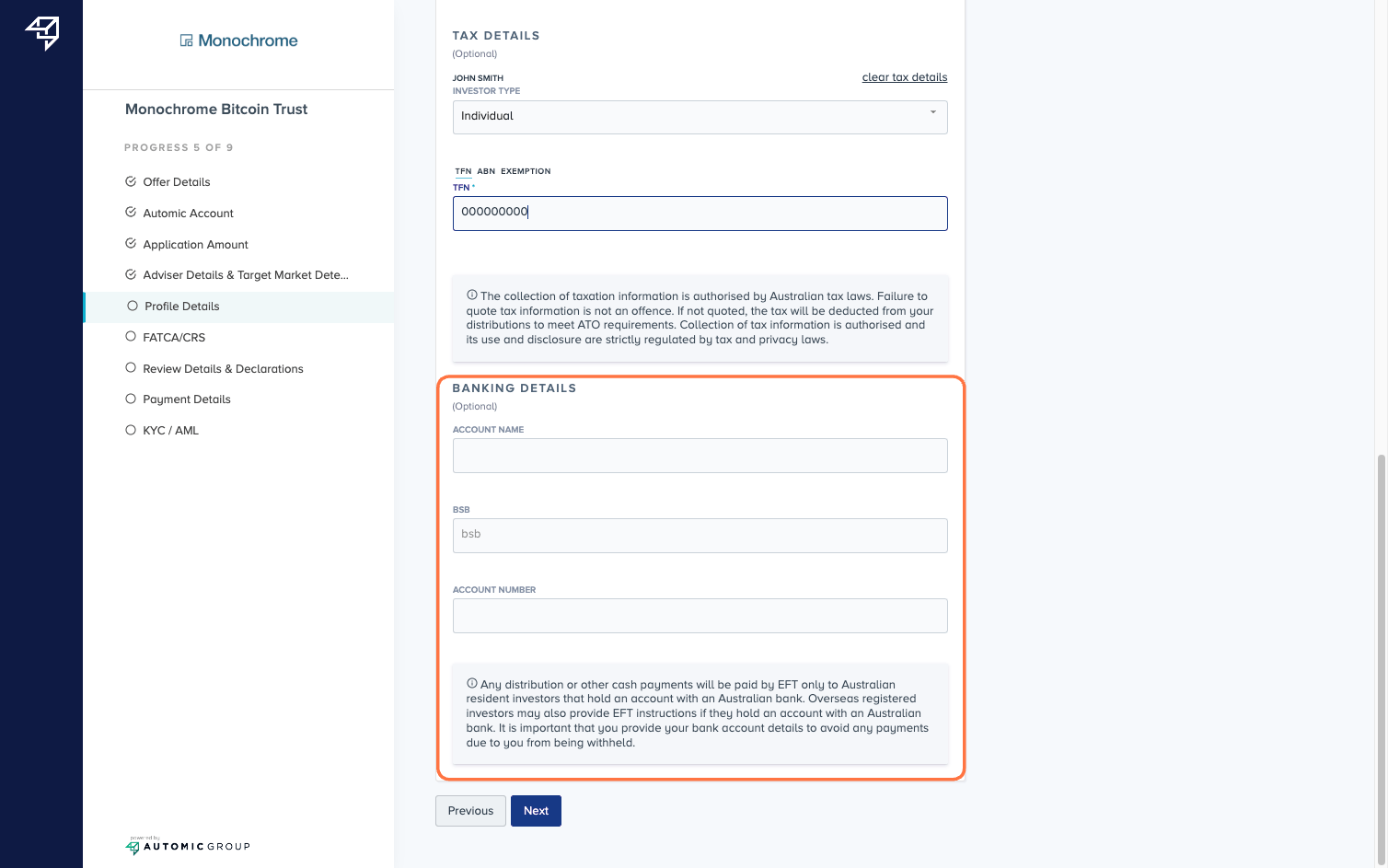Click the info icon in taxation notice
Screen dimensions: 1388x868
pos(472,295)
